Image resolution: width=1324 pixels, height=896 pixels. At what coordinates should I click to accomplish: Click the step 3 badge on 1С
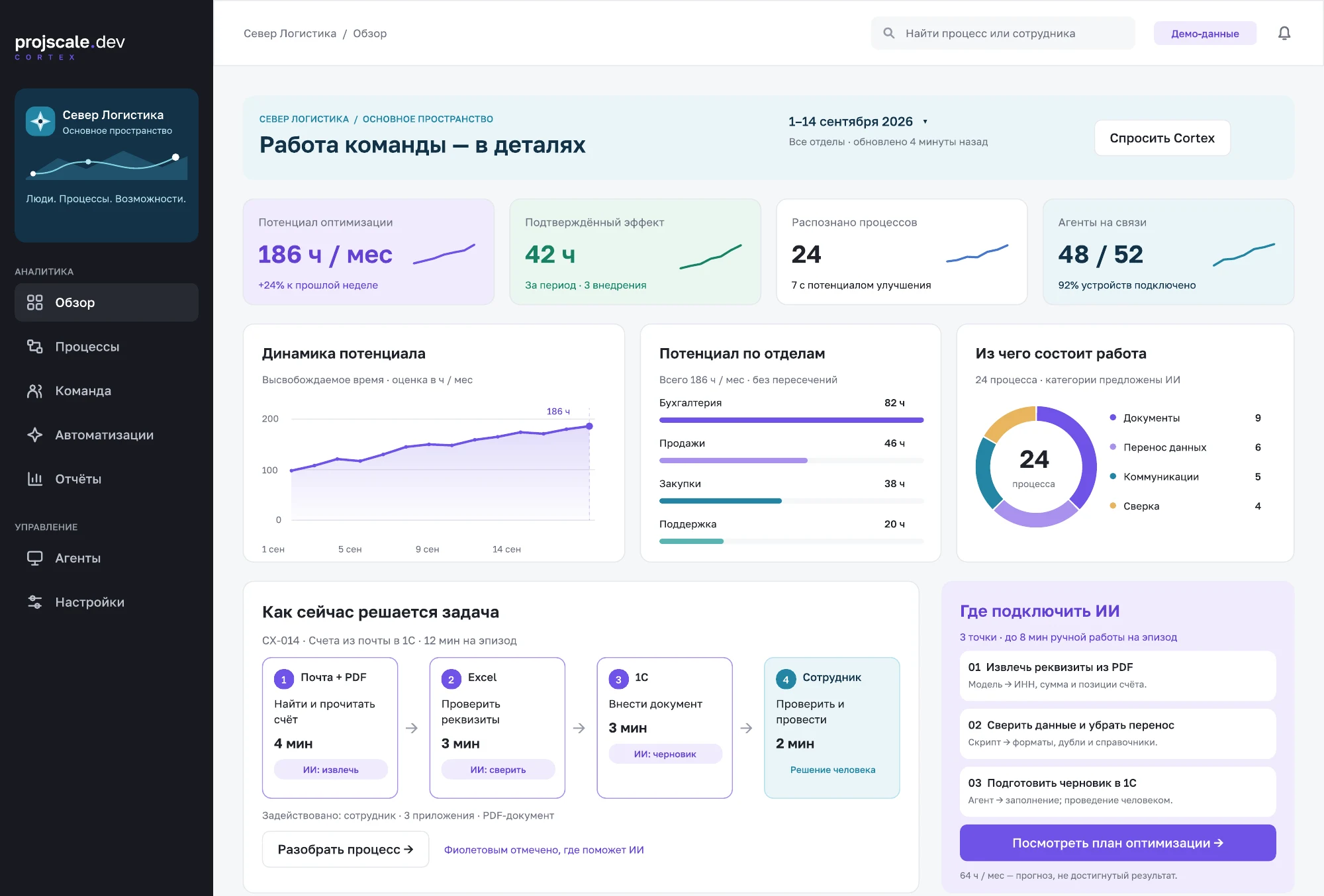pos(618,679)
